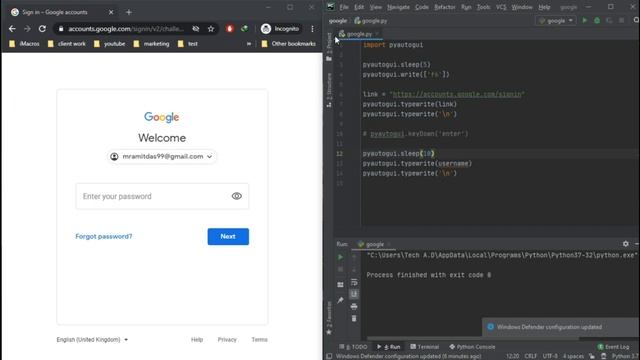
Task: Reload the Google sign-in page
Action: (x=42, y=29)
